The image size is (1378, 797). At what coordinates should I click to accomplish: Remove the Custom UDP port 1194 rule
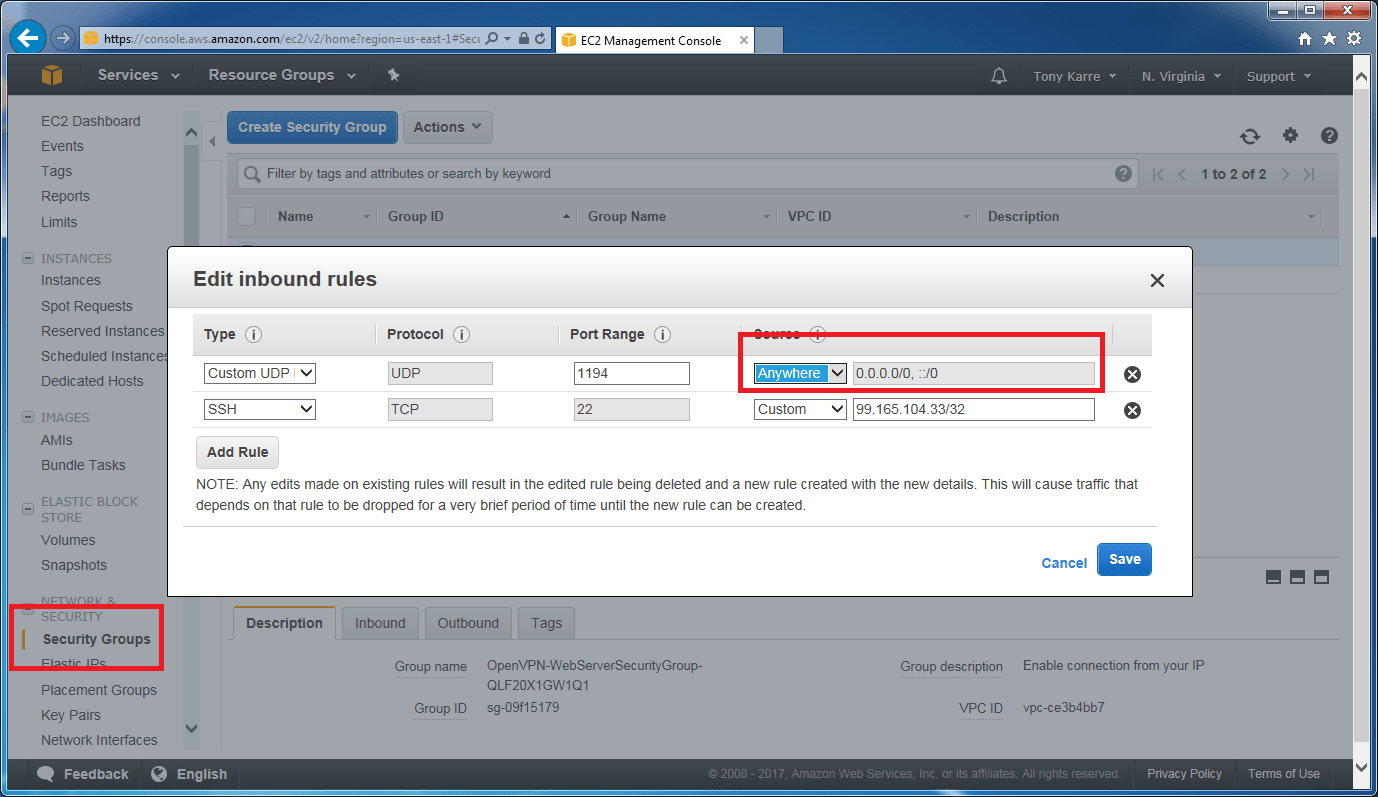[x=1131, y=373]
